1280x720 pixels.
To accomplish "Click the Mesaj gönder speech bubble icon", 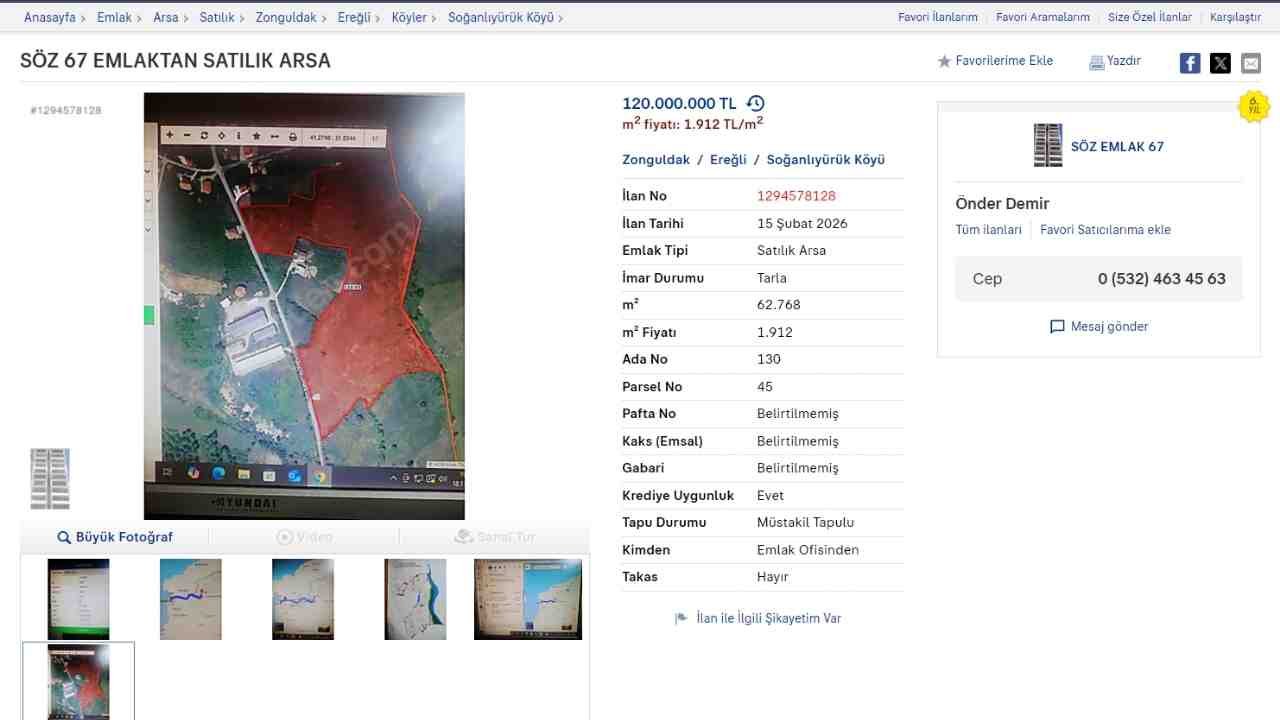I will tap(1057, 327).
